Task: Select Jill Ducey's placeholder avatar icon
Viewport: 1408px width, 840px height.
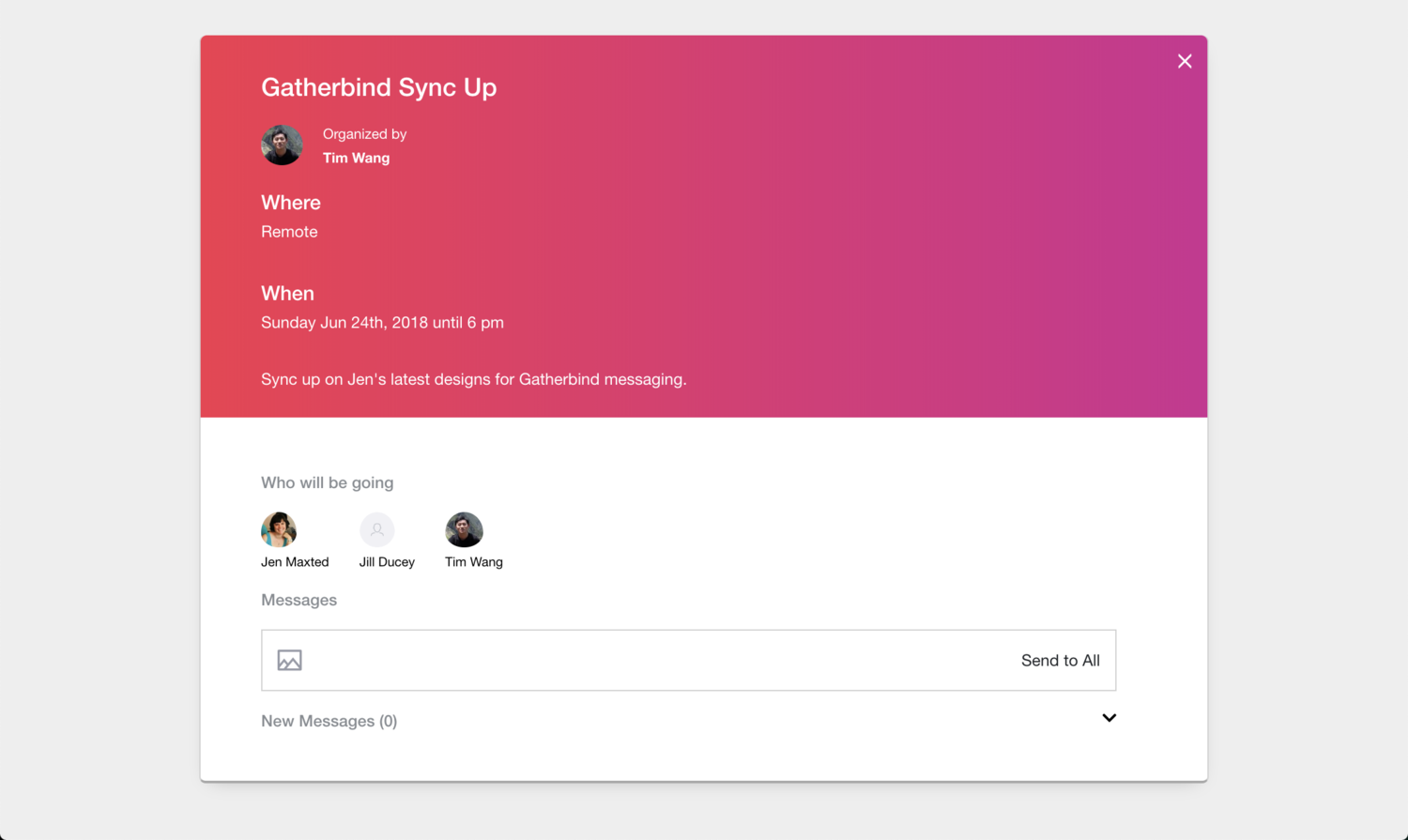Action: click(377, 530)
